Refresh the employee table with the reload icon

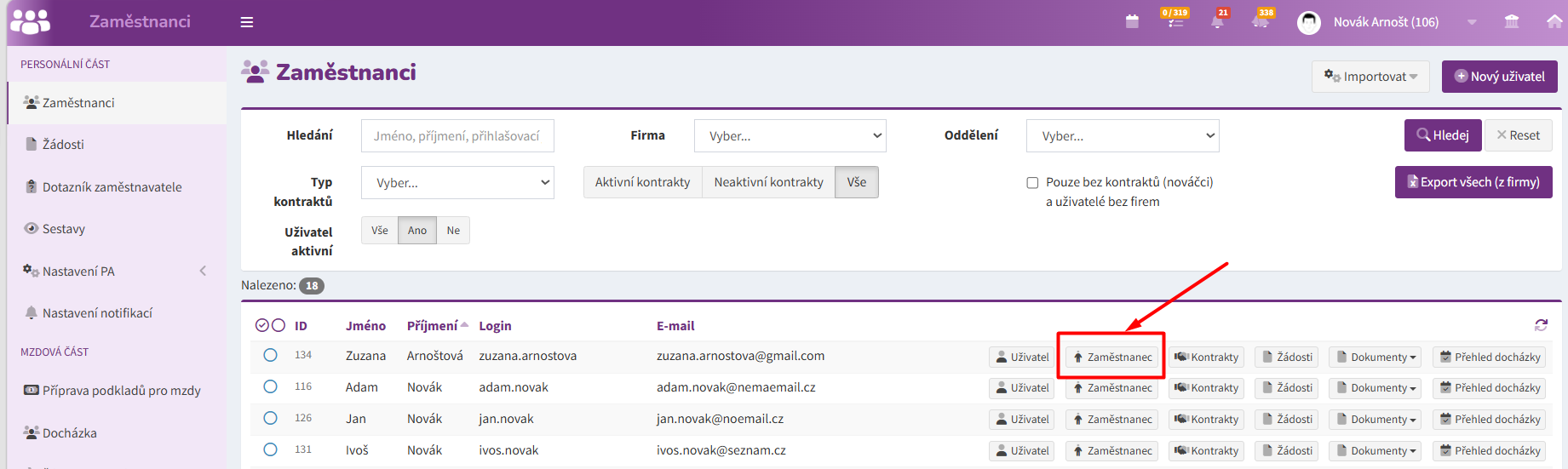(x=1541, y=325)
